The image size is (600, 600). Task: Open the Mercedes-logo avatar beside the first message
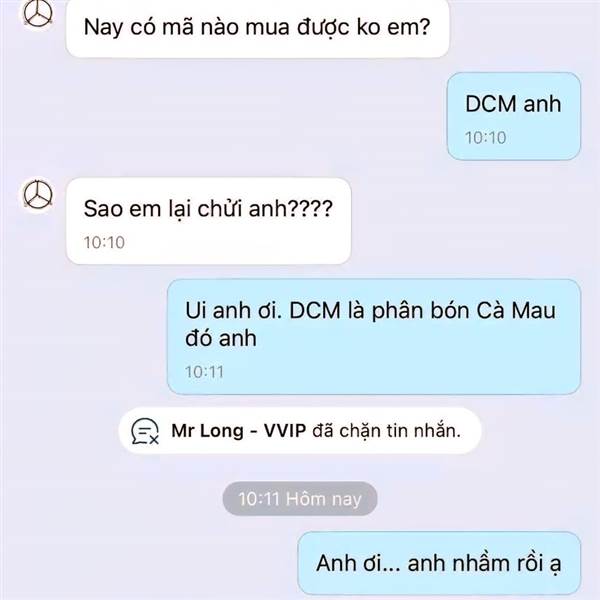coord(37,14)
